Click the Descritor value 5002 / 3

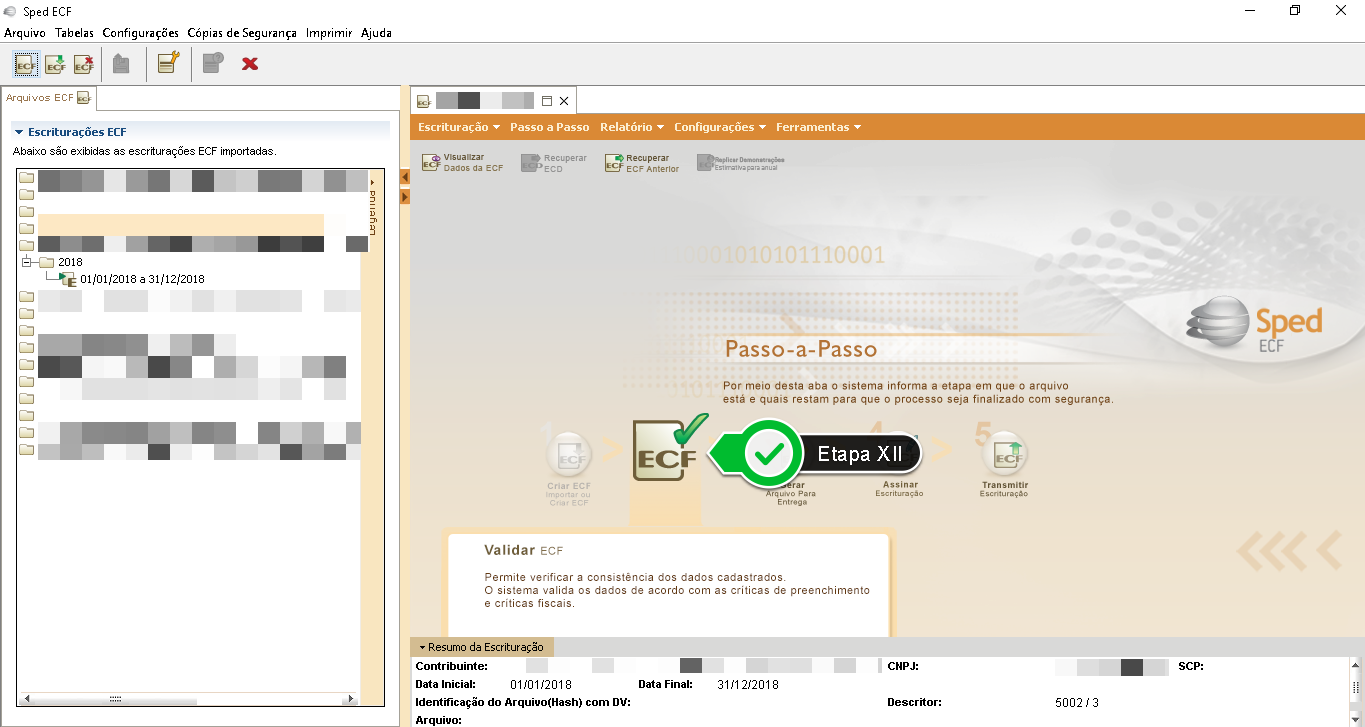(1077, 703)
